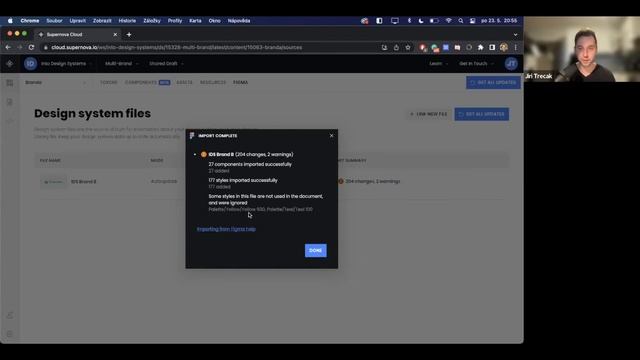Screen dimensions: 640x360
Task: Click the DONE button in import dialog
Action: click(x=316, y=250)
